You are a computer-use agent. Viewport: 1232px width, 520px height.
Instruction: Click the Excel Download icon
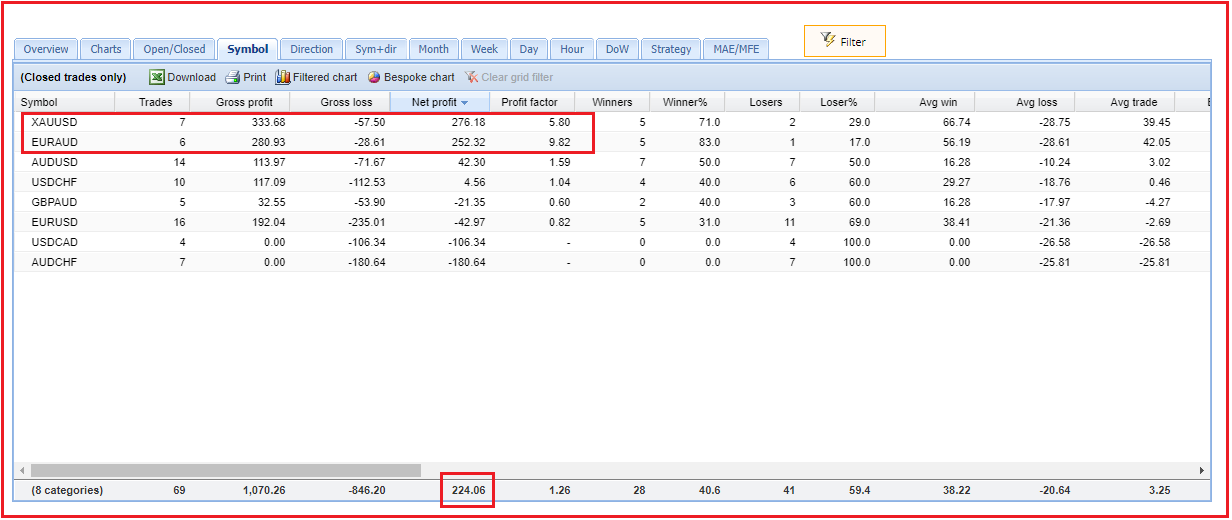[x=157, y=77]
